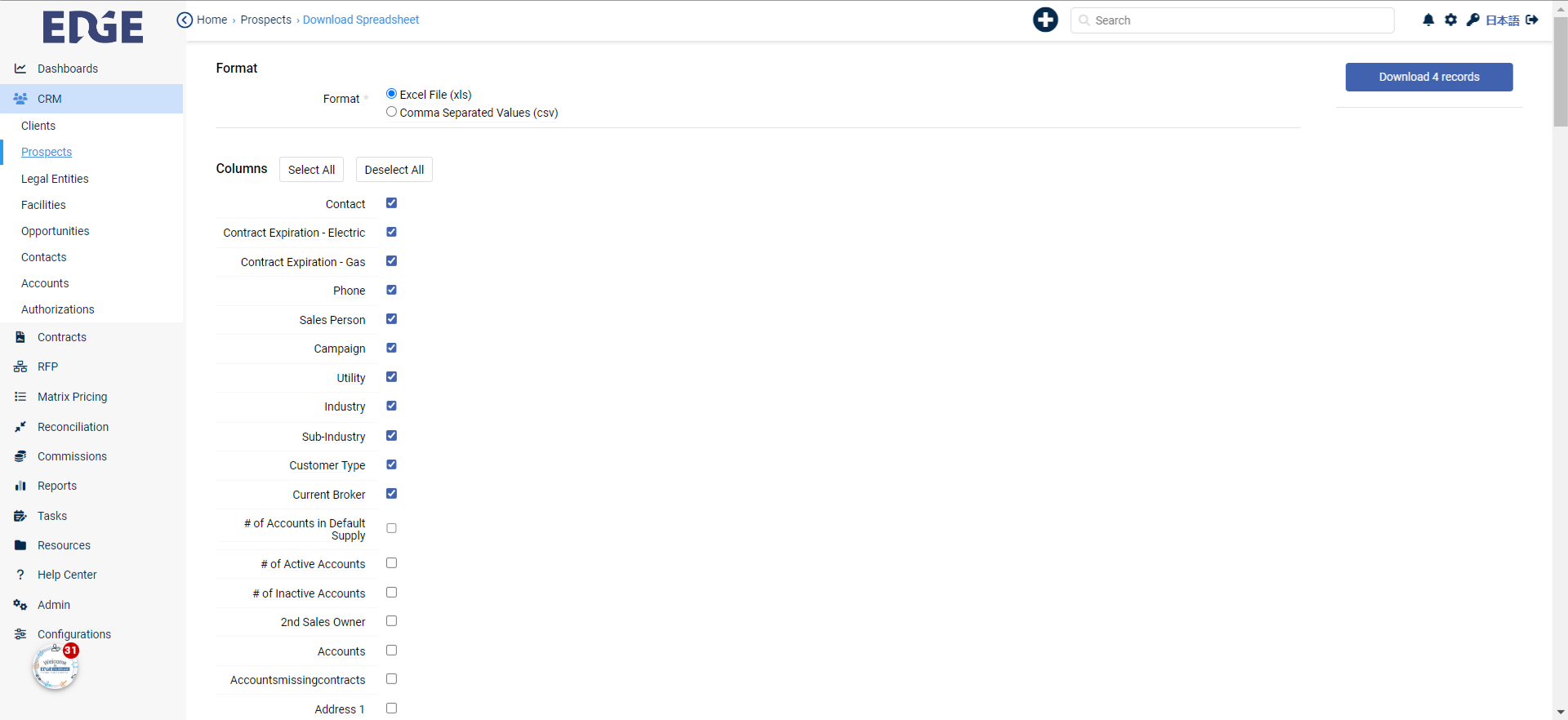The width and height of the screenshot is (1568, 720).
Task: Click the RFP sidebar icon
Action: click(20, 367)
